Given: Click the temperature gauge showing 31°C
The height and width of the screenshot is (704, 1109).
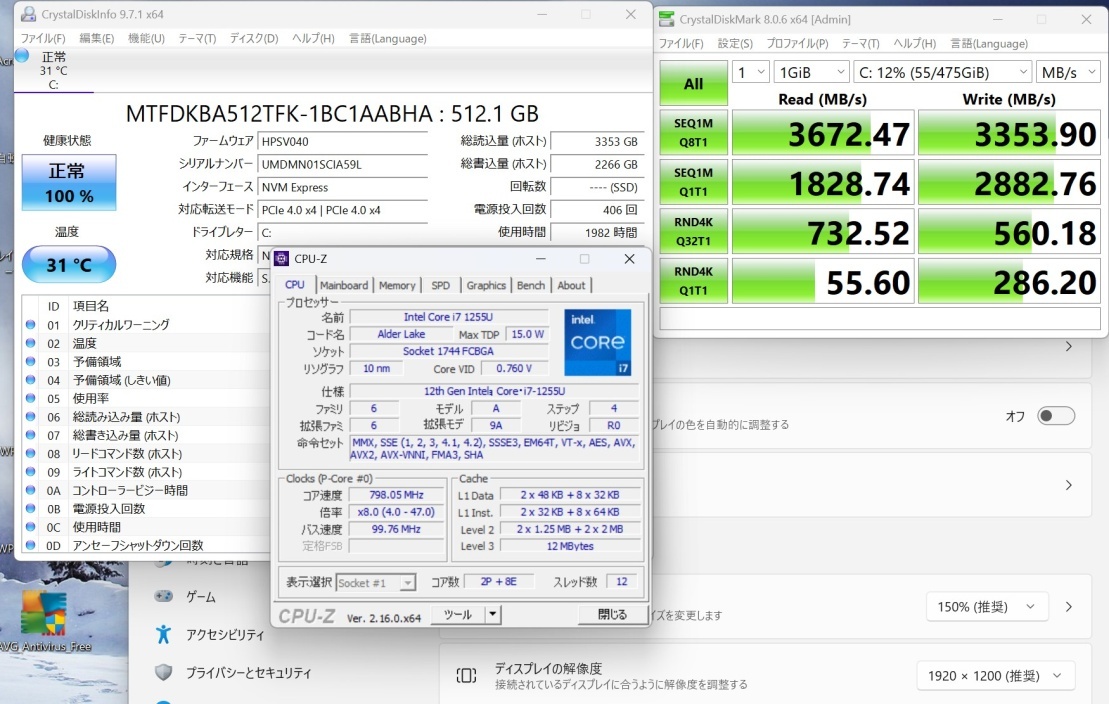Looking at the screenshot, I should click(x=68, y=264).
